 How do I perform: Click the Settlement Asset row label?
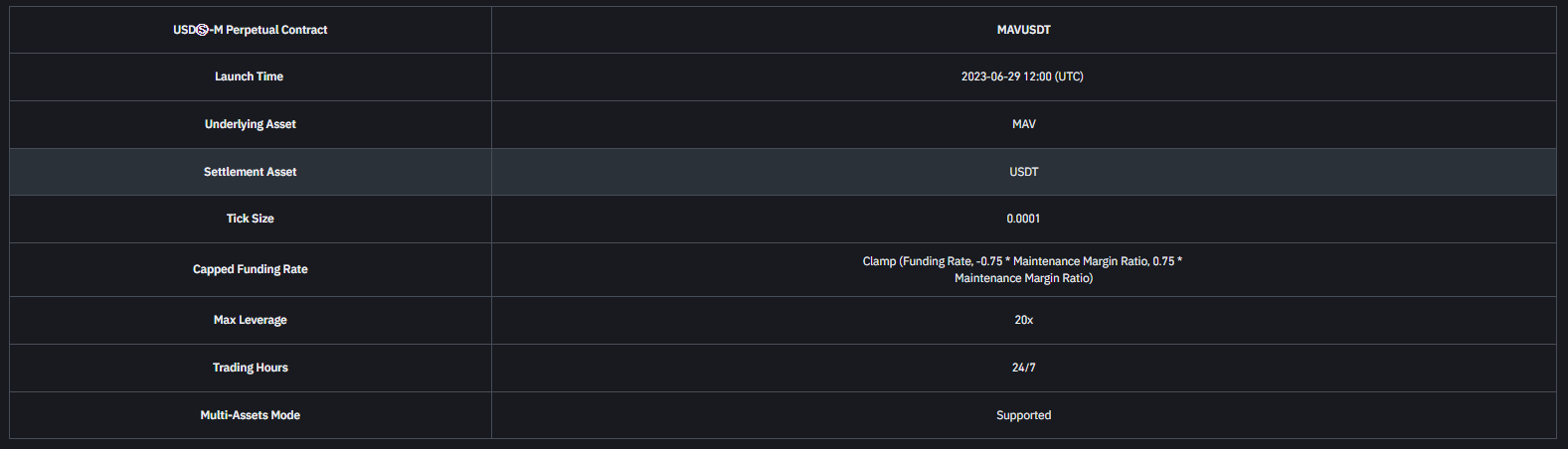251,172
